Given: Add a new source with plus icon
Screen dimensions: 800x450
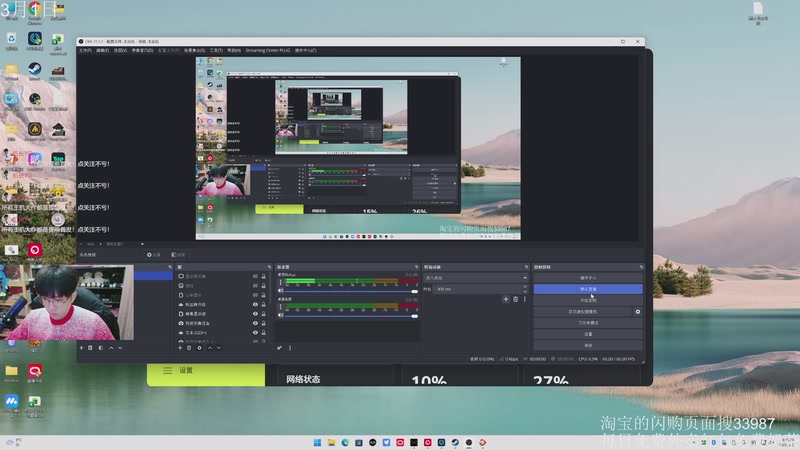Looking at the screenshot, I should pos(180,348).
